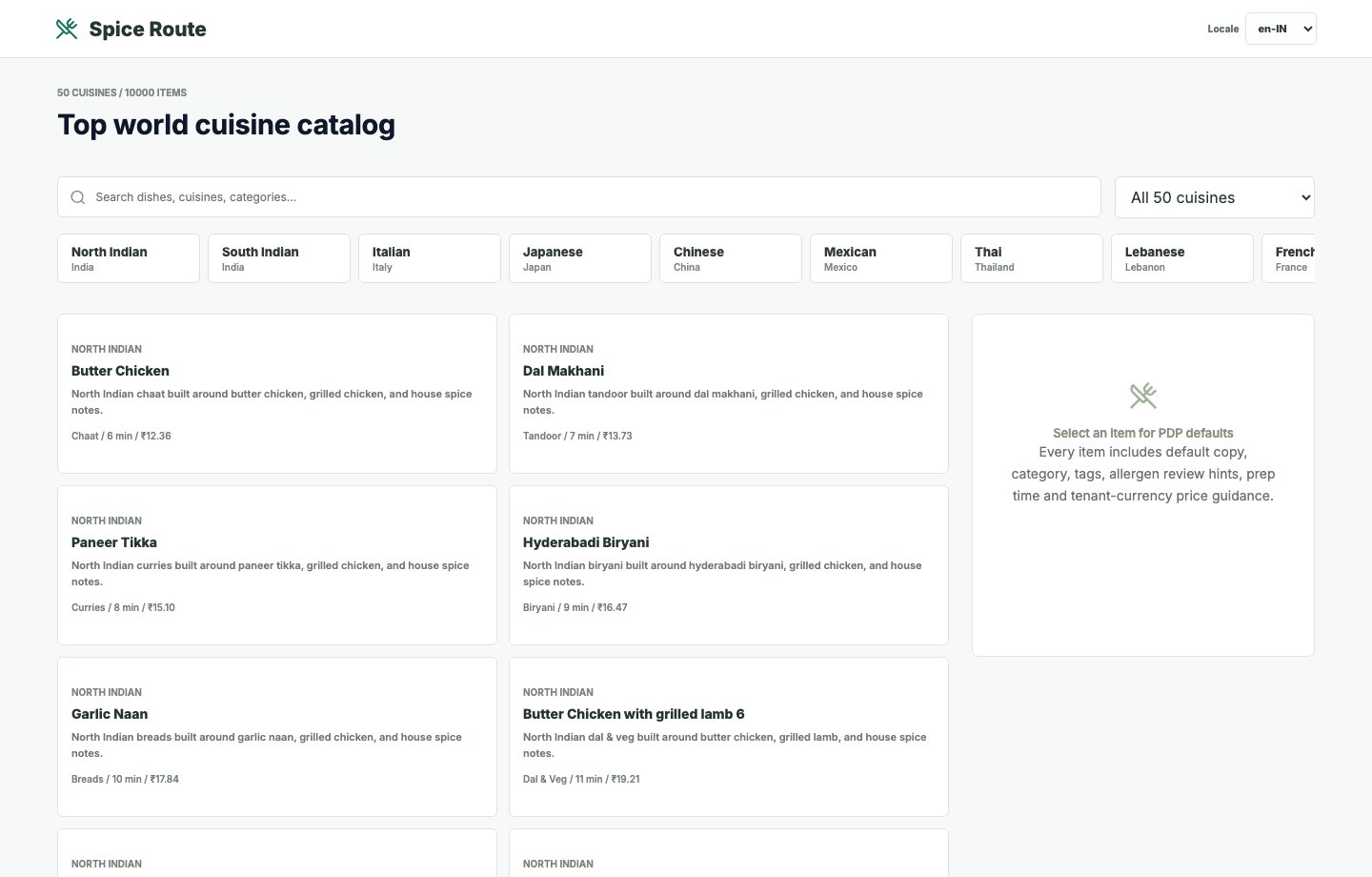Click 'Select an item for PDP defaults' text
The height and width of the screenshot is (877, 1372).
(1143, 433)
